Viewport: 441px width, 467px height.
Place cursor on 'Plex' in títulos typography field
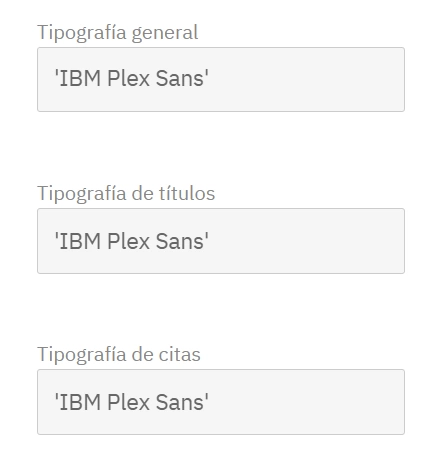click(128, 241)
